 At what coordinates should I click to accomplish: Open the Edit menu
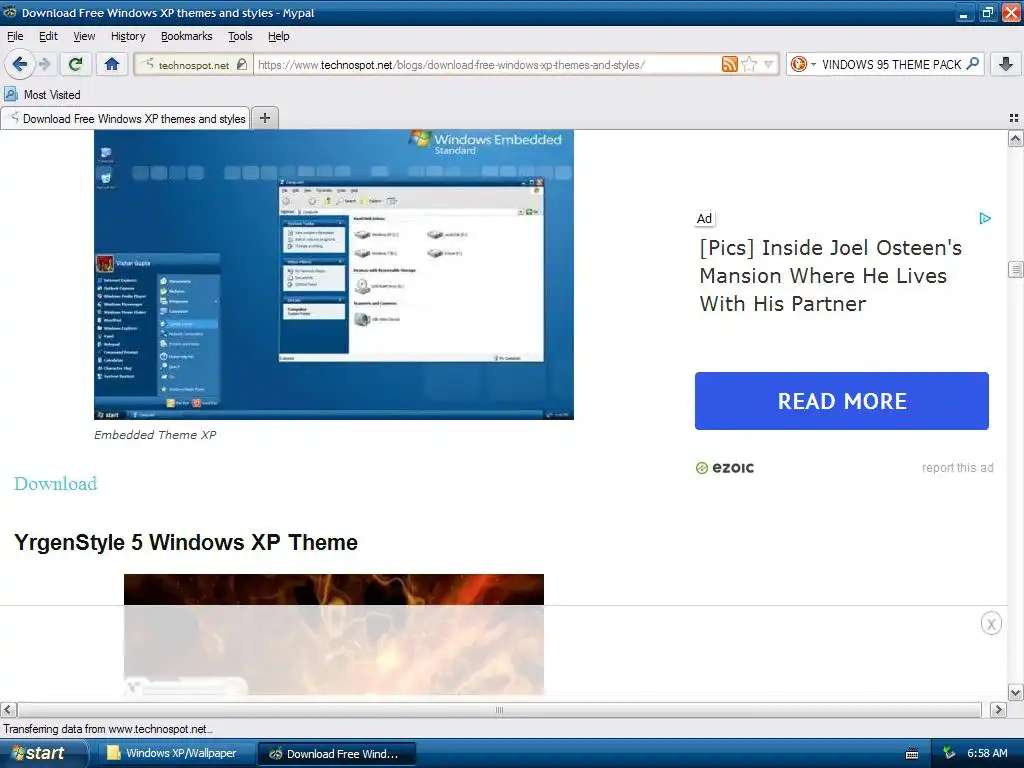tap(48, 36)
